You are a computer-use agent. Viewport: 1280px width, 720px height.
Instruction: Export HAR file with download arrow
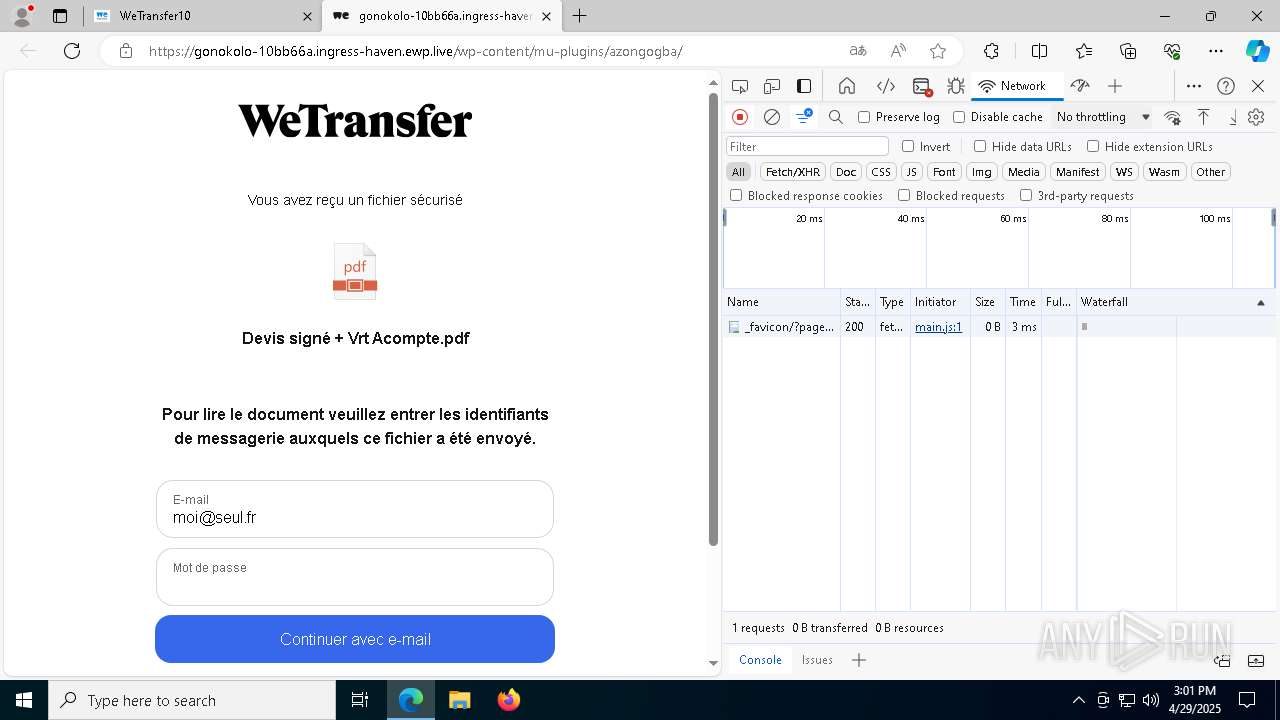coord(1233,117)
